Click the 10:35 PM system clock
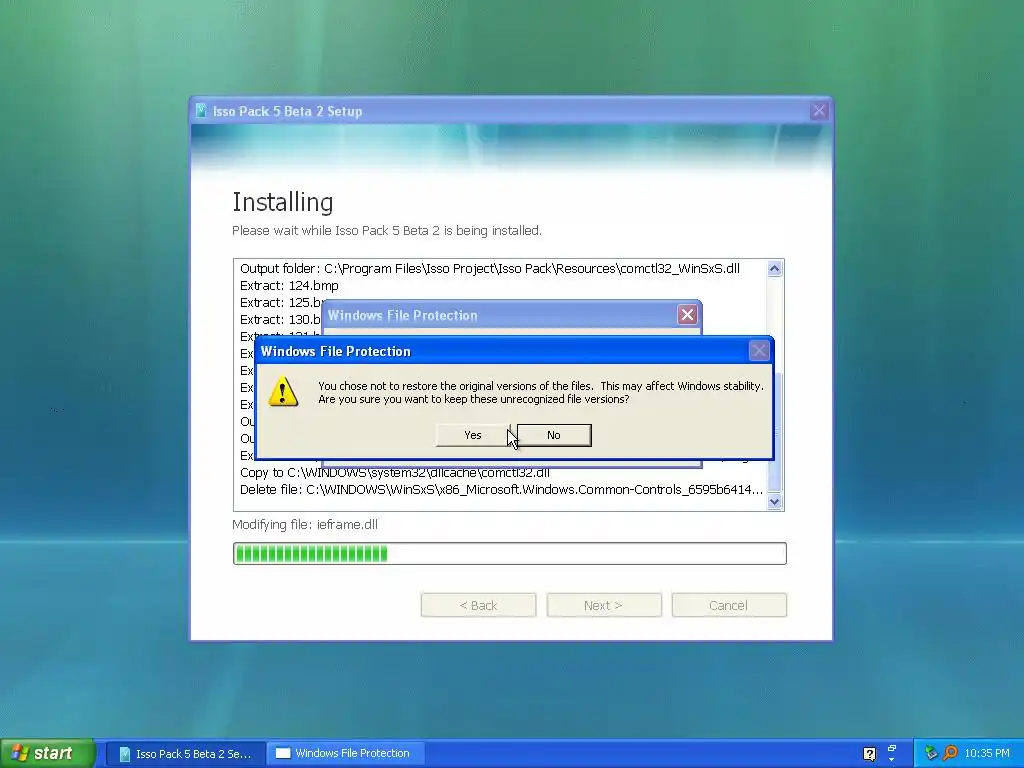1024x768 pixels. (x=987, y=754)
